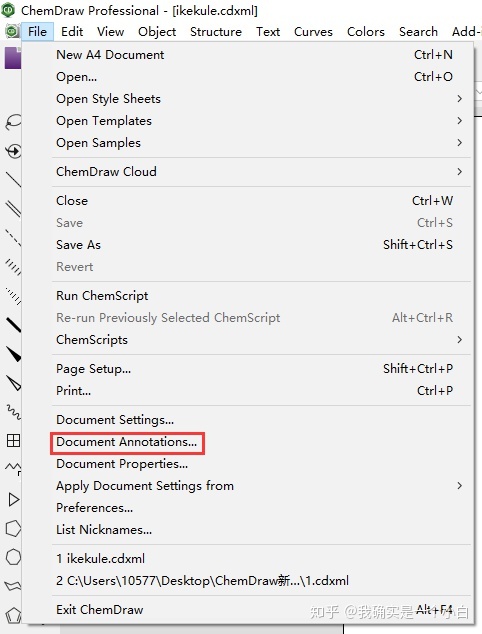Expand the Open Style Sheets submenu arrow
Image resolution: width=482 pixels, height=634 pixels.
click(459, 99)
